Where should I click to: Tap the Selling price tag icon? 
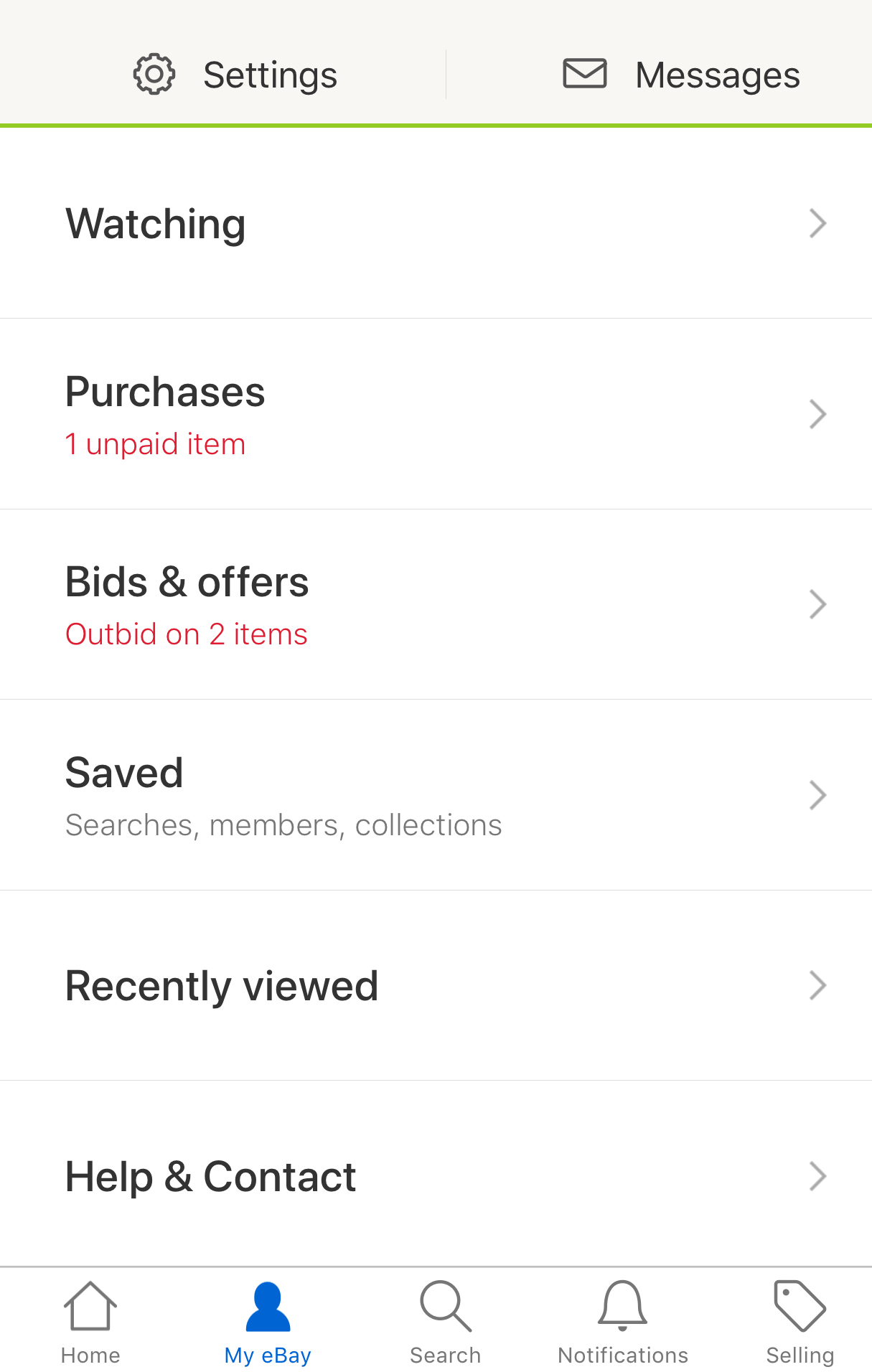(800, 1306)
